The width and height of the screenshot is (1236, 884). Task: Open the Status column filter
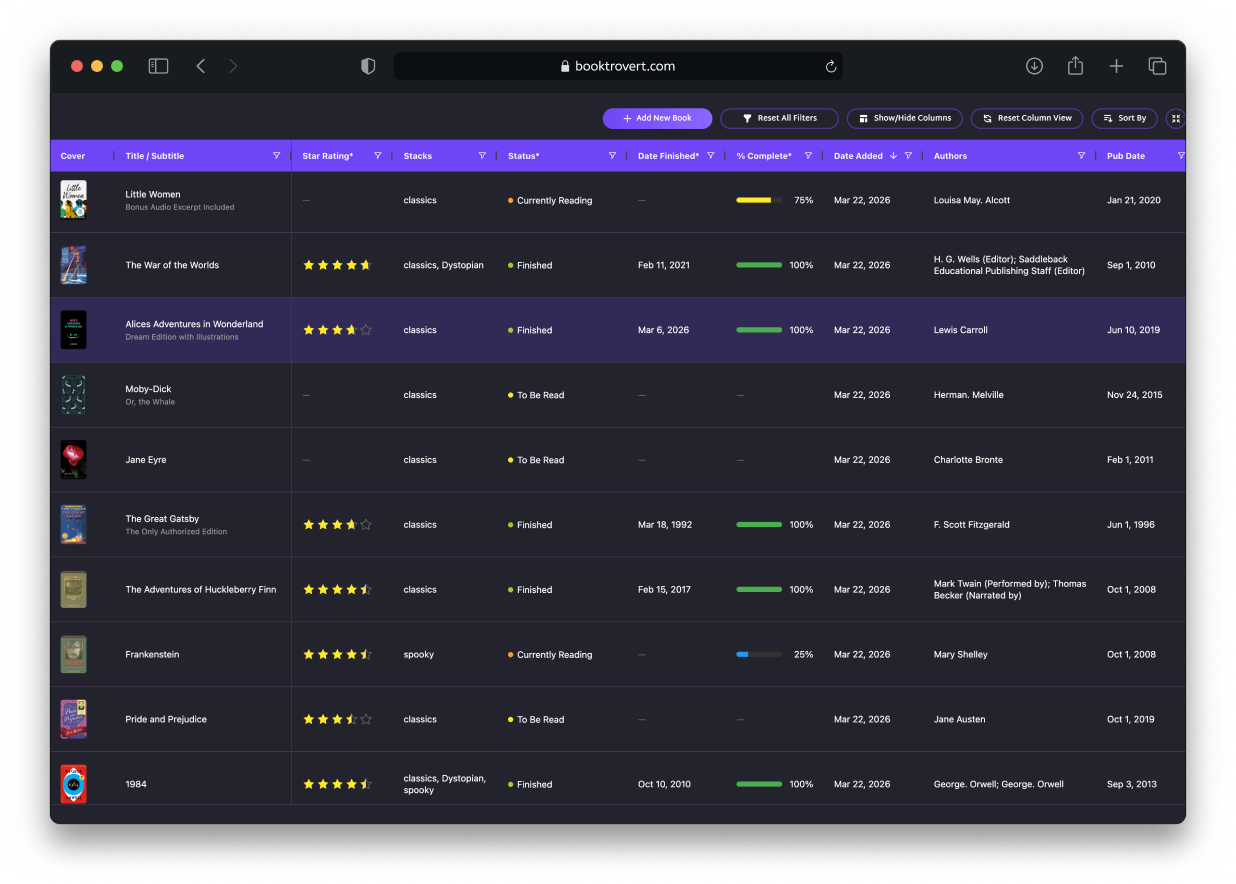[x=612, y=156]
